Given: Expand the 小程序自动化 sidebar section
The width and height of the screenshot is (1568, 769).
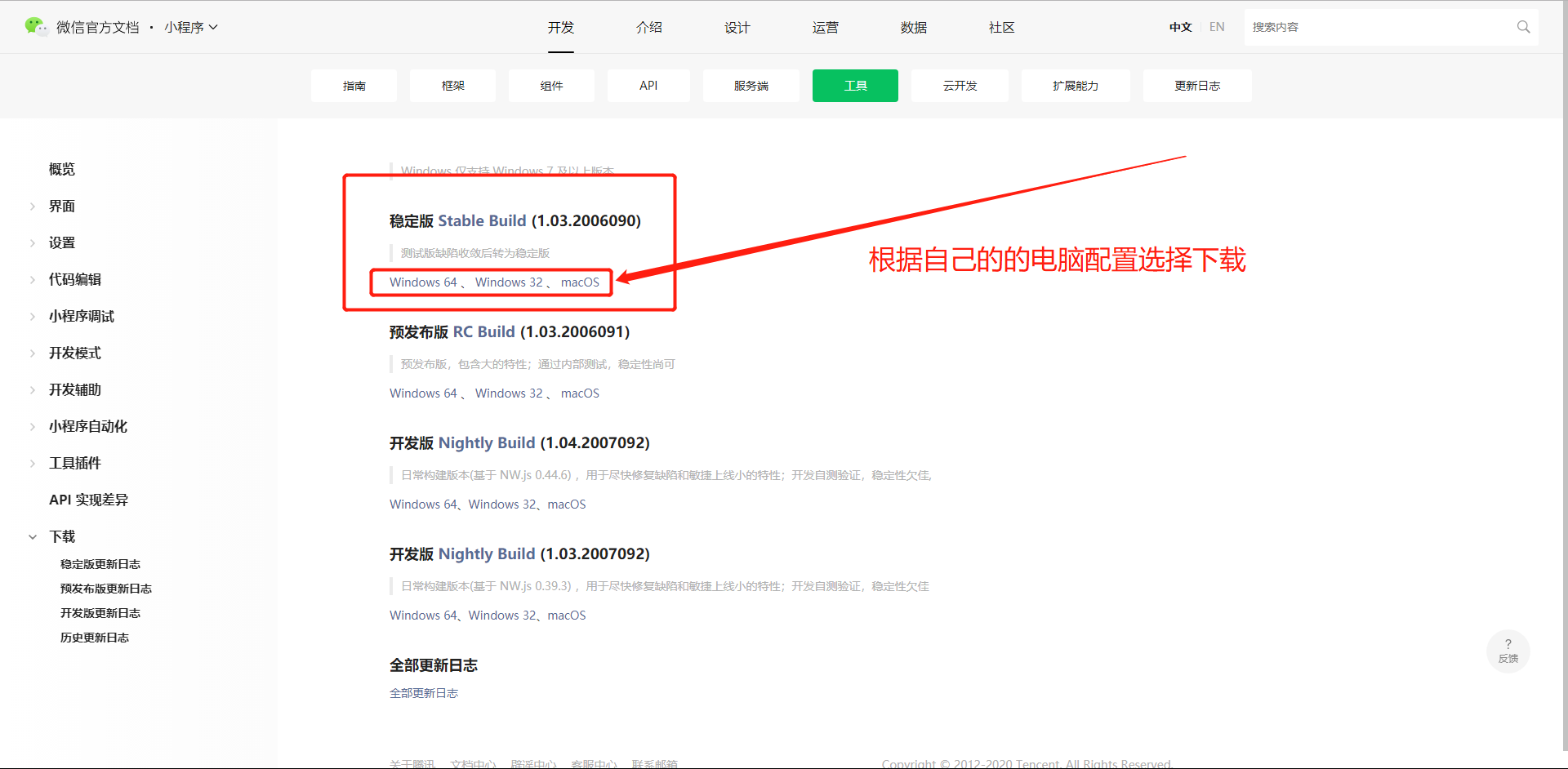Looking at the screenshot, I should coord(33,427).
